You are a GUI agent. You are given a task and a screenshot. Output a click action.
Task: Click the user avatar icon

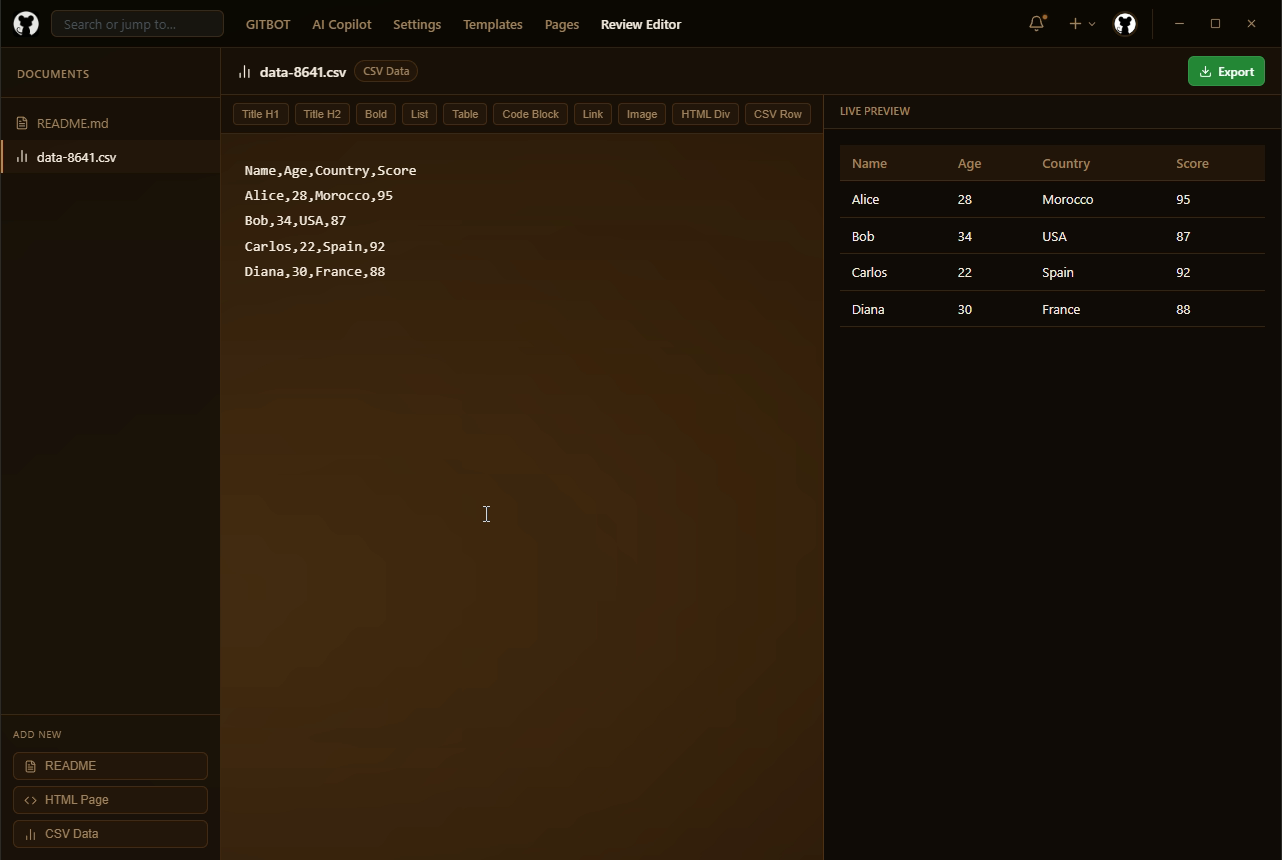pos(1125,24)
